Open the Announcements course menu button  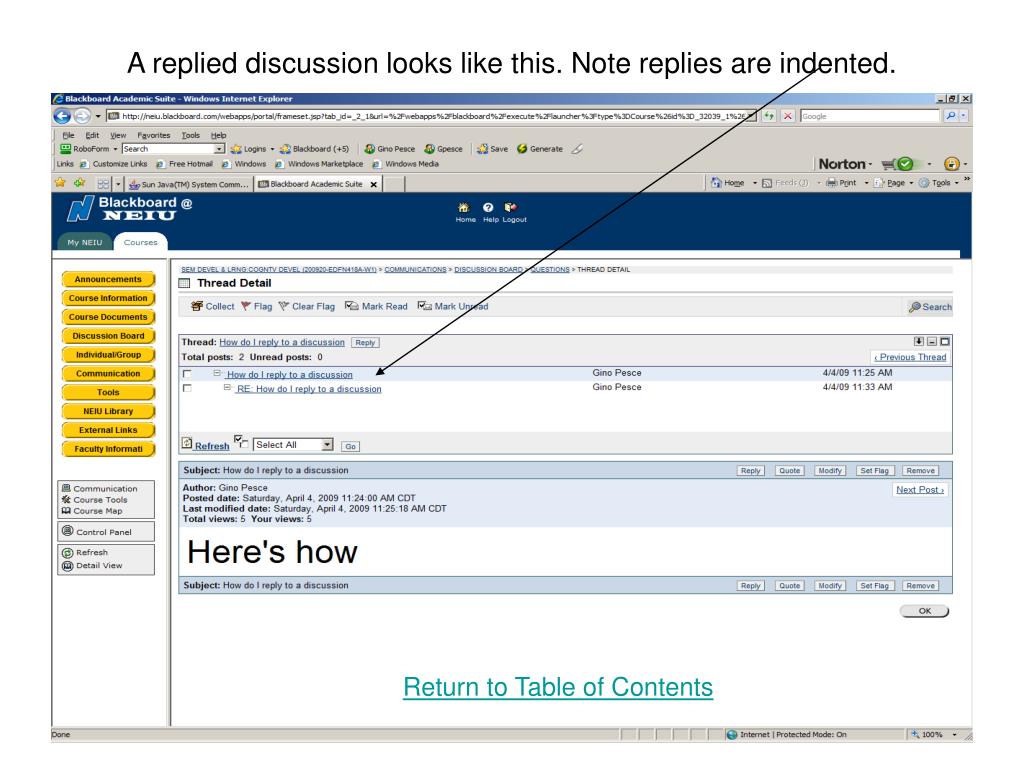pos(108,280)
